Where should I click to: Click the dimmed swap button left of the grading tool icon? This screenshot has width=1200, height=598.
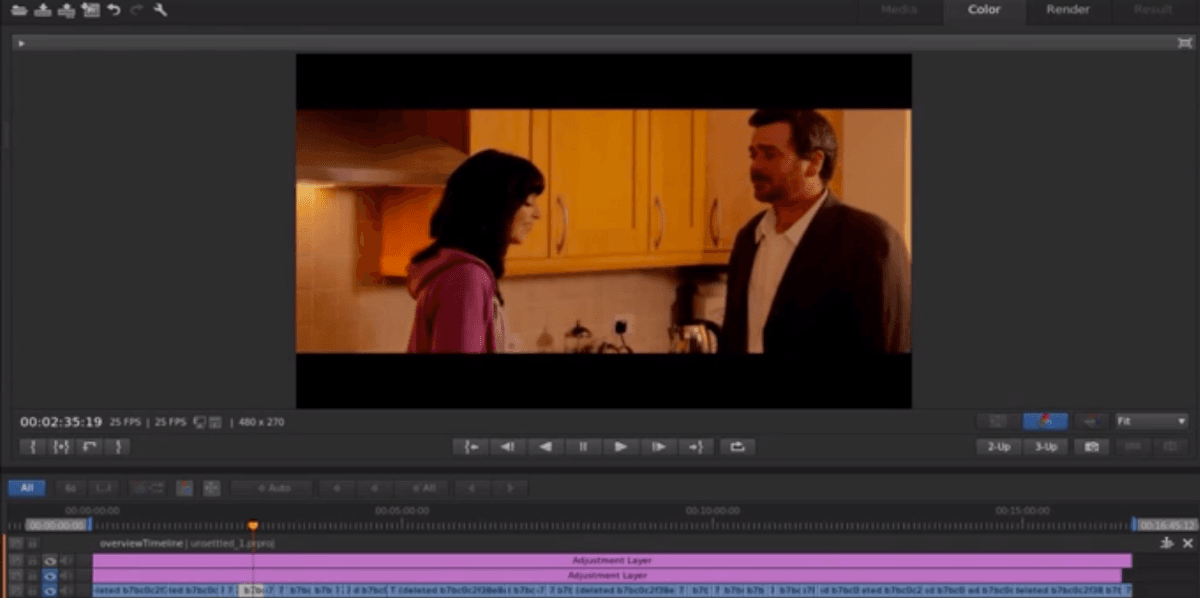pyautogui.click(x=147, y=488)
